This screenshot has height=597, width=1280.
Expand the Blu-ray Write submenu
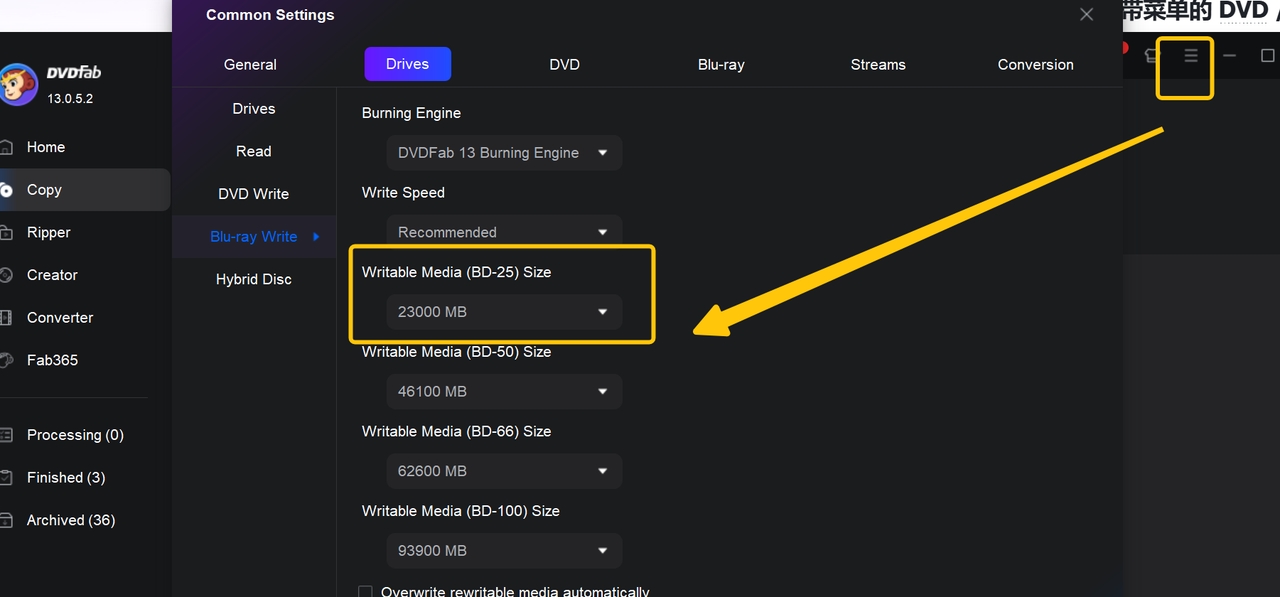click(x=254, y=236)
